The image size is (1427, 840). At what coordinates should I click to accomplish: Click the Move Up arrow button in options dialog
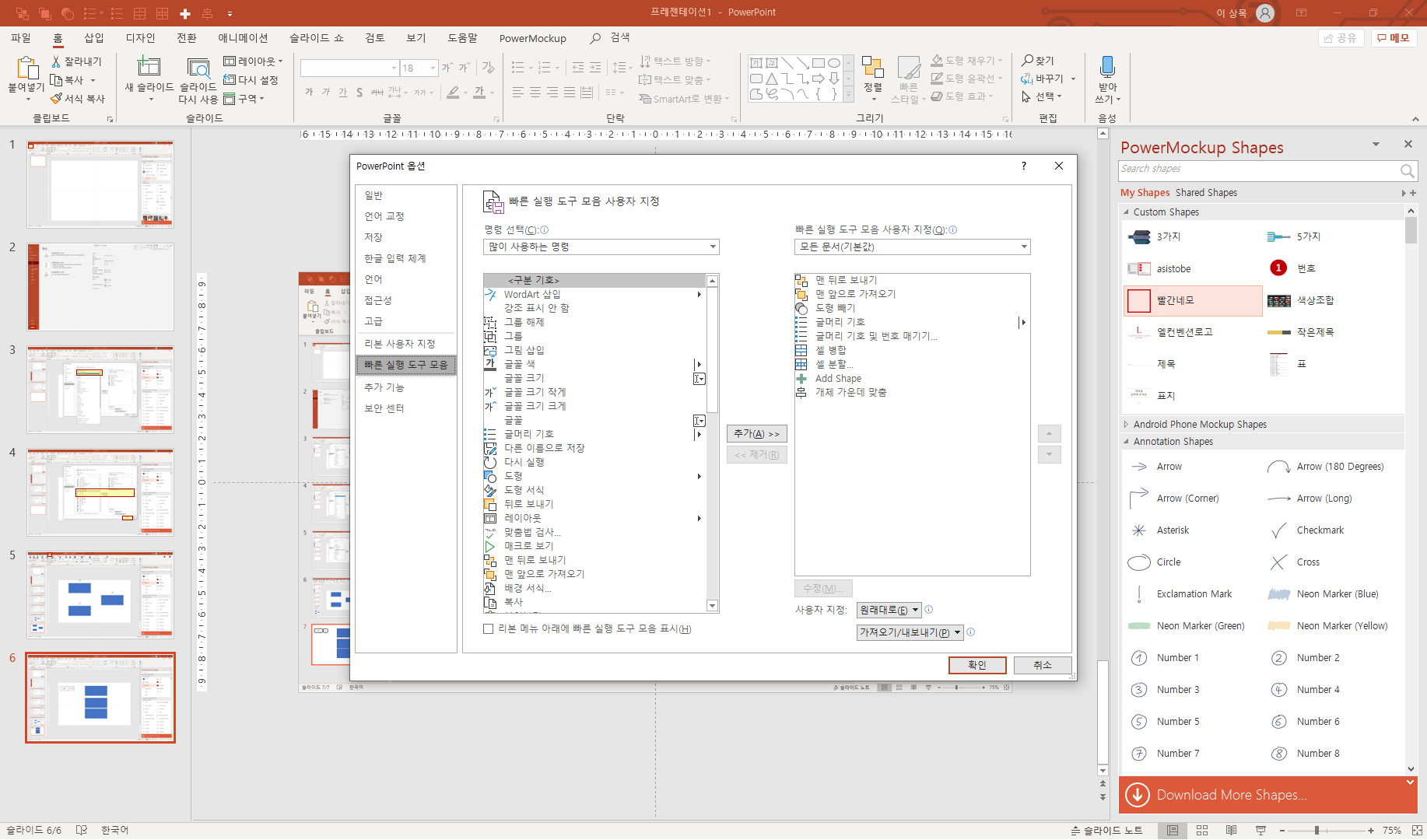[1049, 434]
